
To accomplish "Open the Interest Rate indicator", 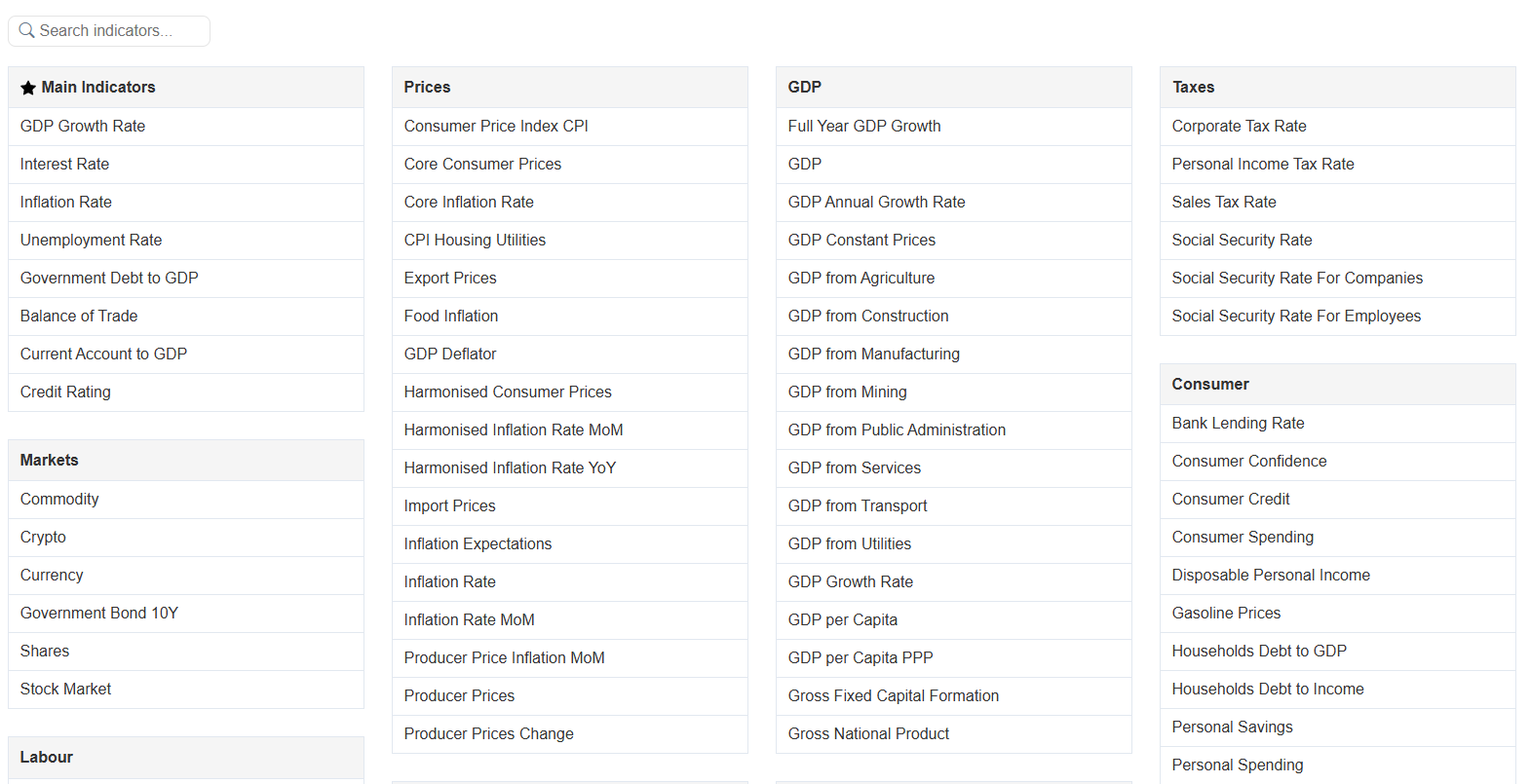I will (64, 164).
